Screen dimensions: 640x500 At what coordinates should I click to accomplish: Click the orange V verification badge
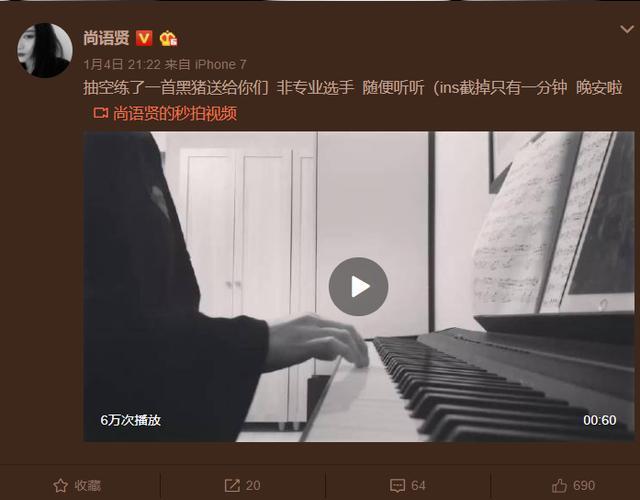[144, 38]
